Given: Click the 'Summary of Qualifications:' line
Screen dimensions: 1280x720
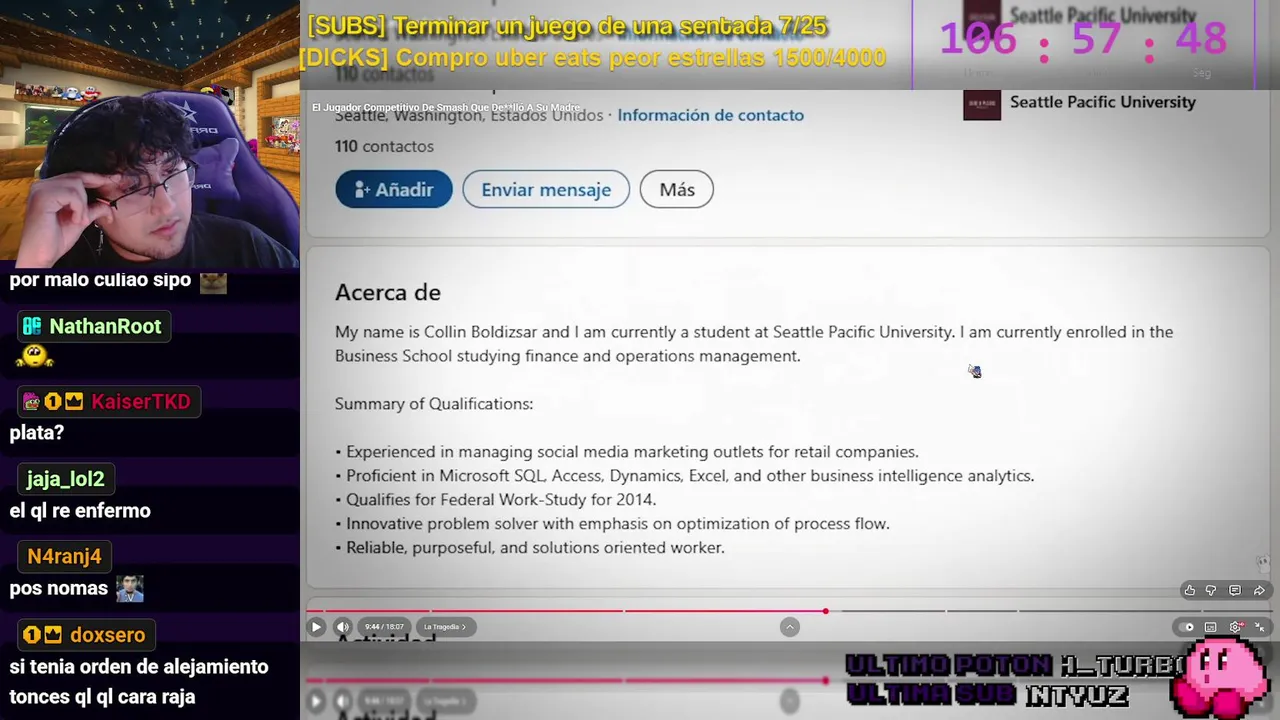Looking at the screenshot, I should [x=434, y=404].
